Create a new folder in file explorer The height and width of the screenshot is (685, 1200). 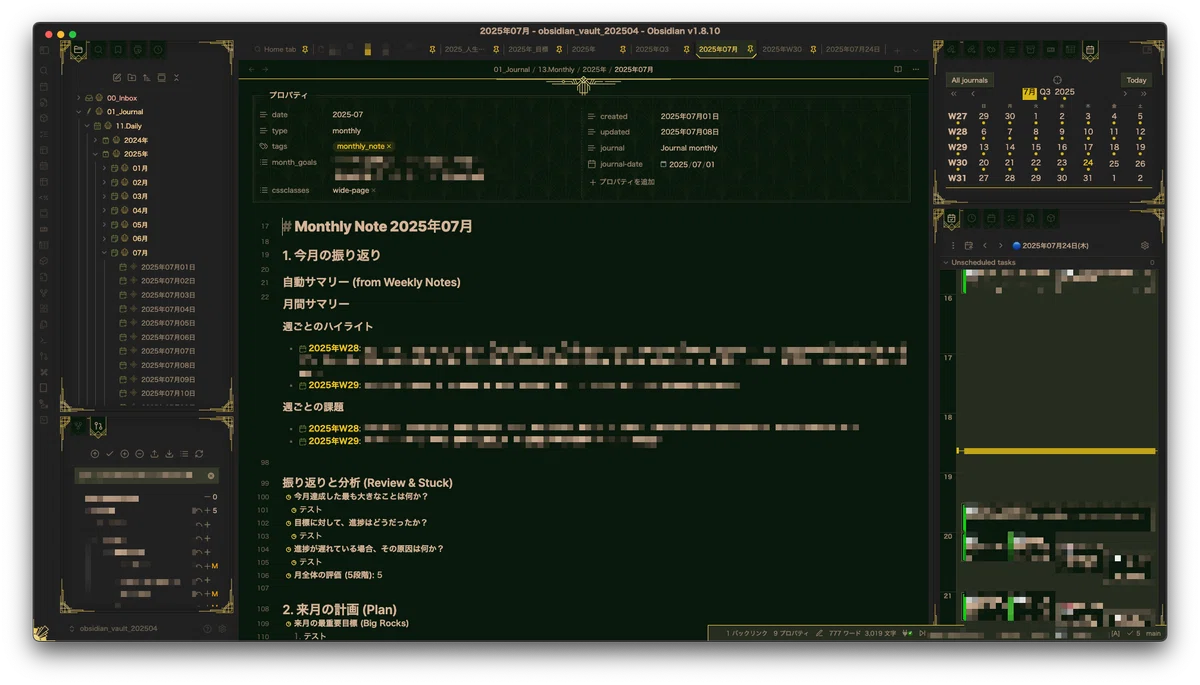132,77
